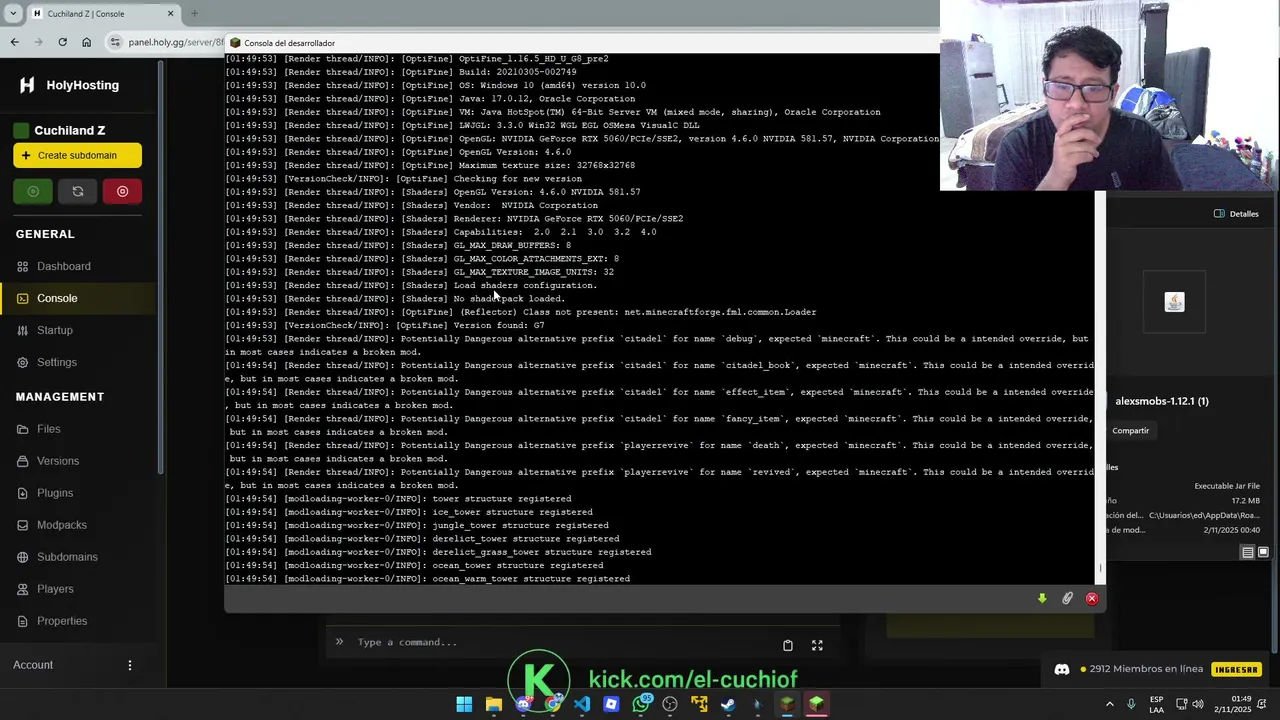The width and height of the screenshot is (1280, 720).
Task: Click the red close icon in developer console
Action: (x=1092, y=598)
